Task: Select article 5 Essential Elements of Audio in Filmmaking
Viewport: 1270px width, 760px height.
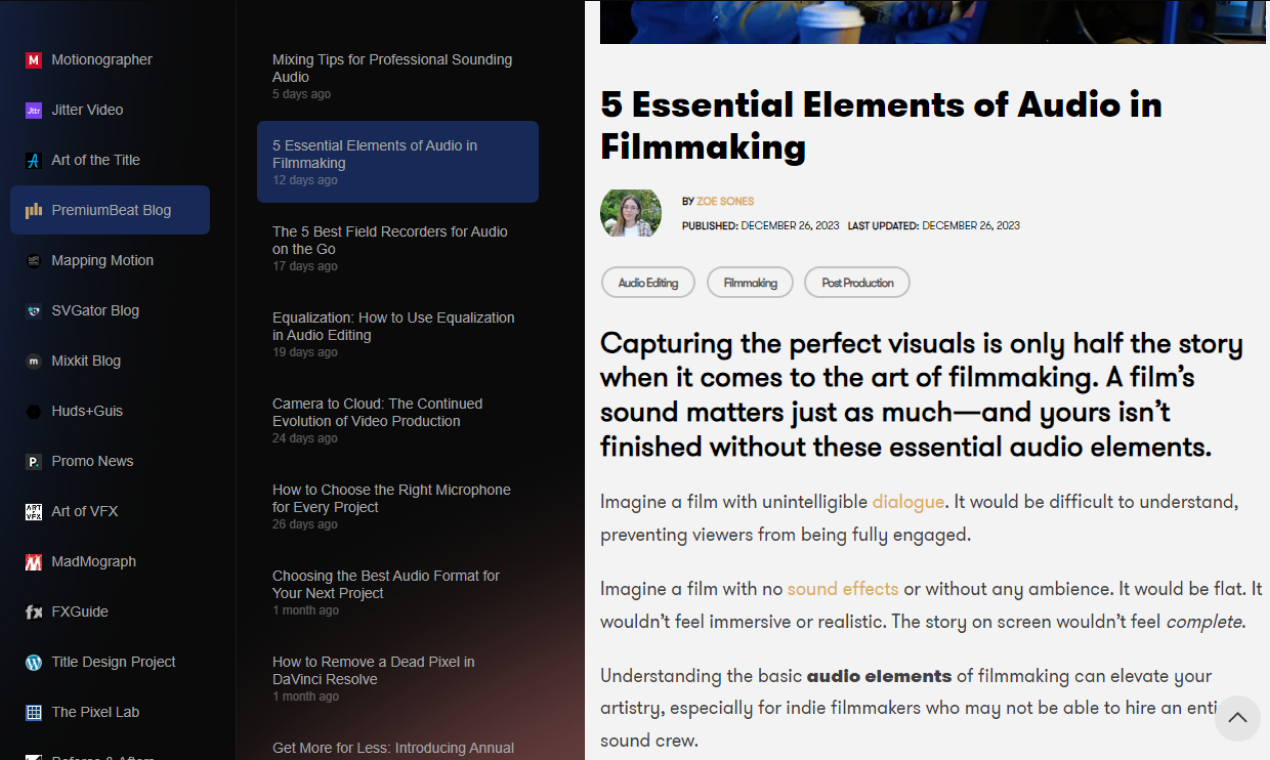Action: coord(398,162)
